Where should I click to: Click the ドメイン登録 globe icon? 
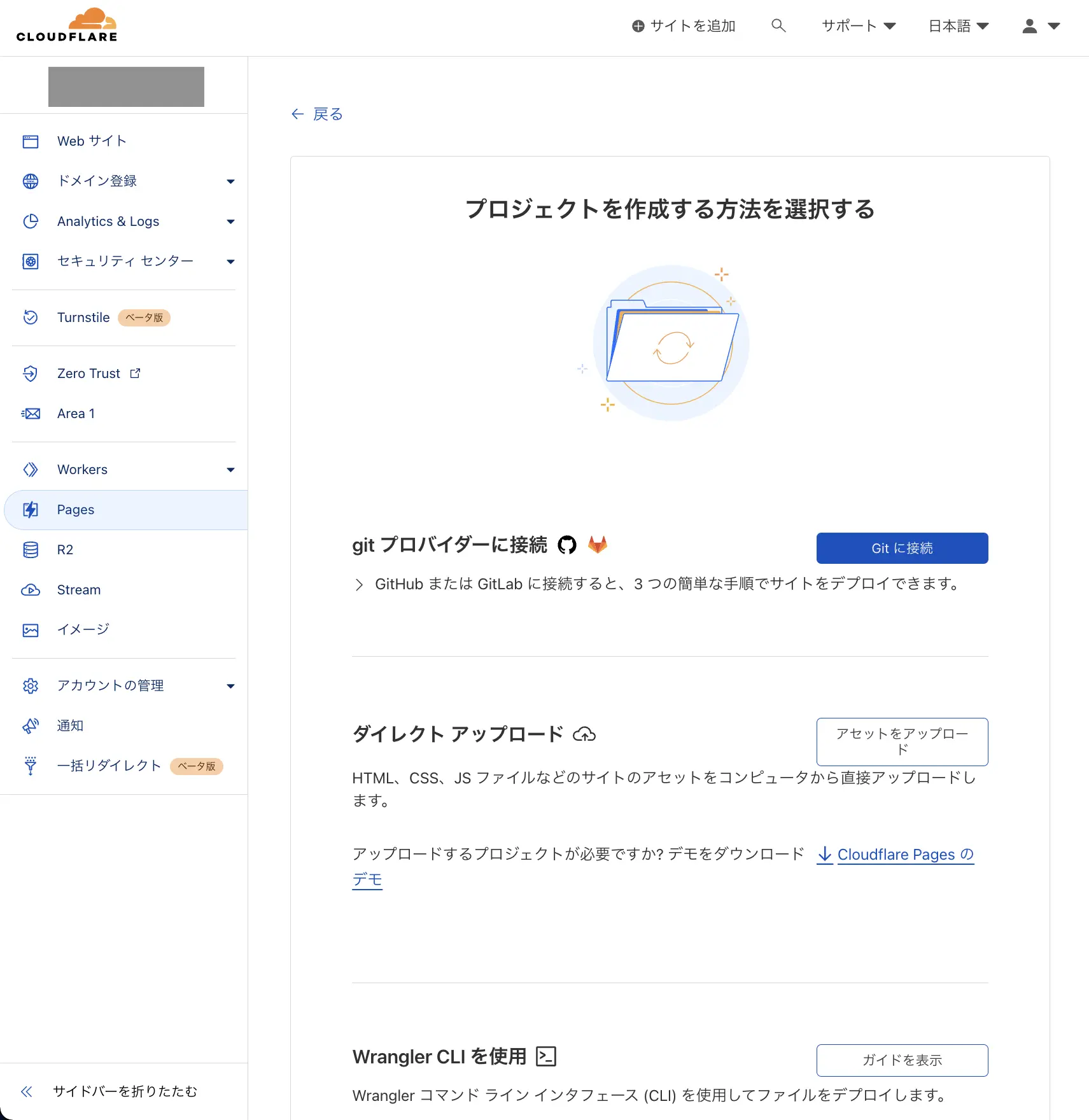click(31, 181)
